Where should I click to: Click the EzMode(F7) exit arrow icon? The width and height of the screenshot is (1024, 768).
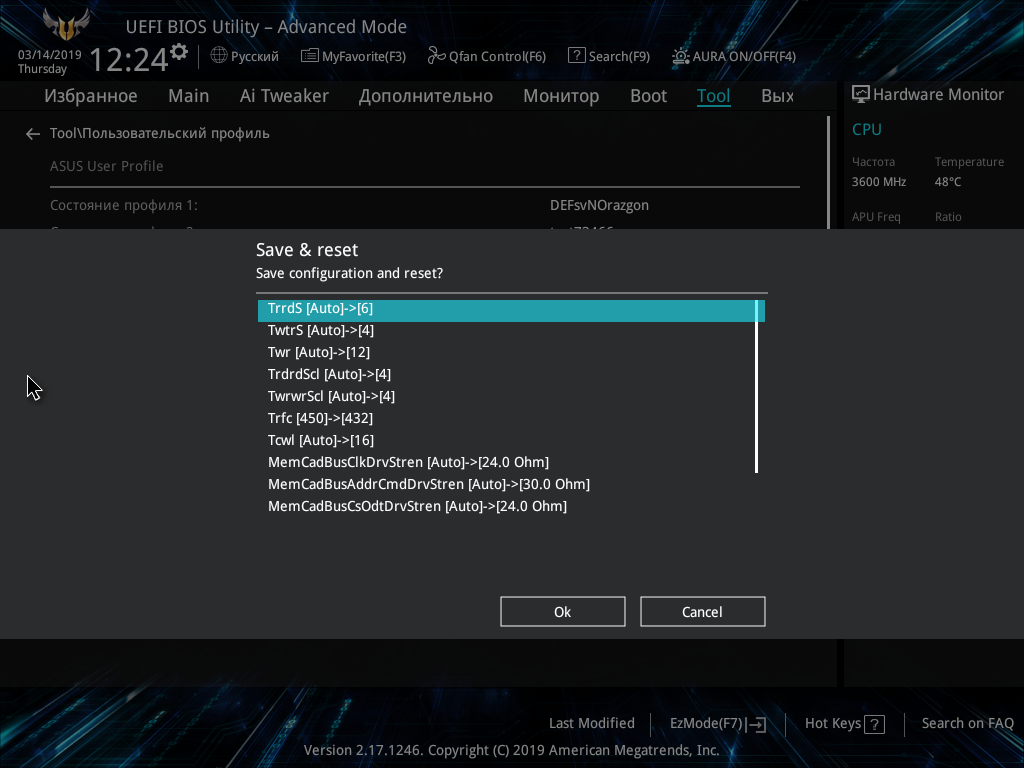point(757,724)
